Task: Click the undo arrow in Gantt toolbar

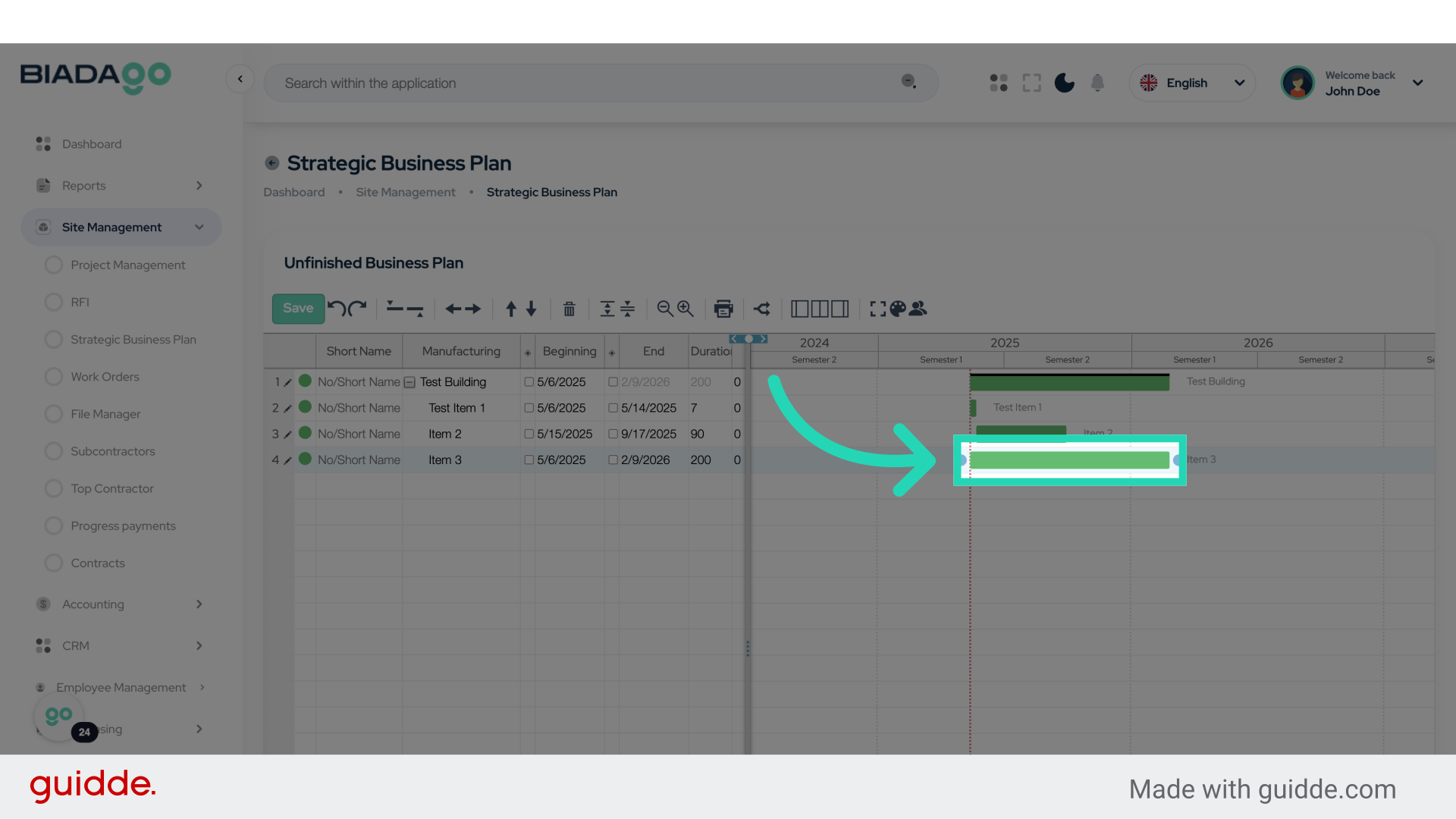Action: [337, 309]
